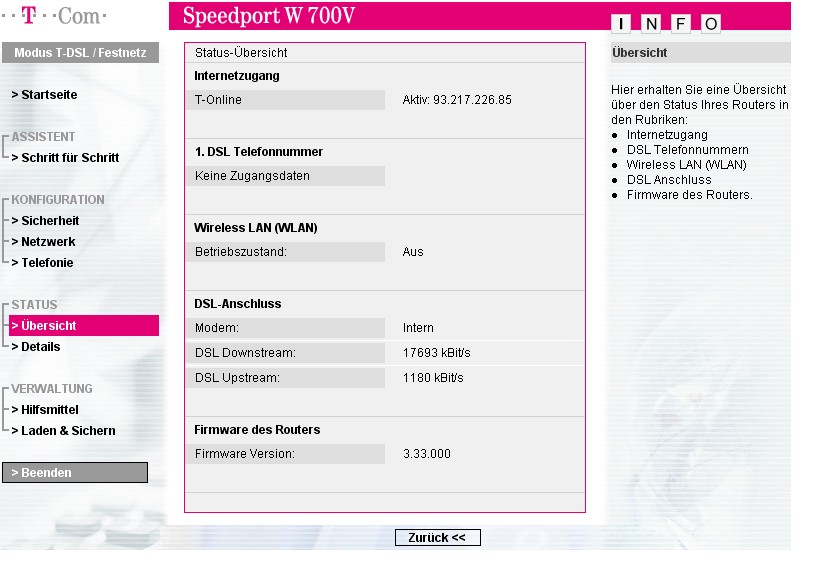The height and width of the screenshot is (573, 817).
Task: Click the DSL Upstream: label
Action: pyautogui.click(x=237, y=378)
